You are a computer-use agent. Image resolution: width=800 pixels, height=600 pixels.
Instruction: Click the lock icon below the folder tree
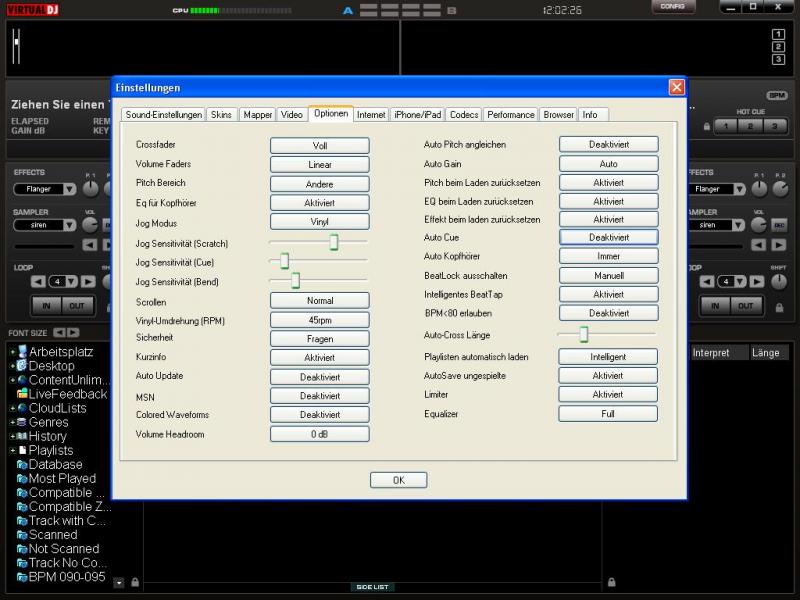click(x=134, y=582)
